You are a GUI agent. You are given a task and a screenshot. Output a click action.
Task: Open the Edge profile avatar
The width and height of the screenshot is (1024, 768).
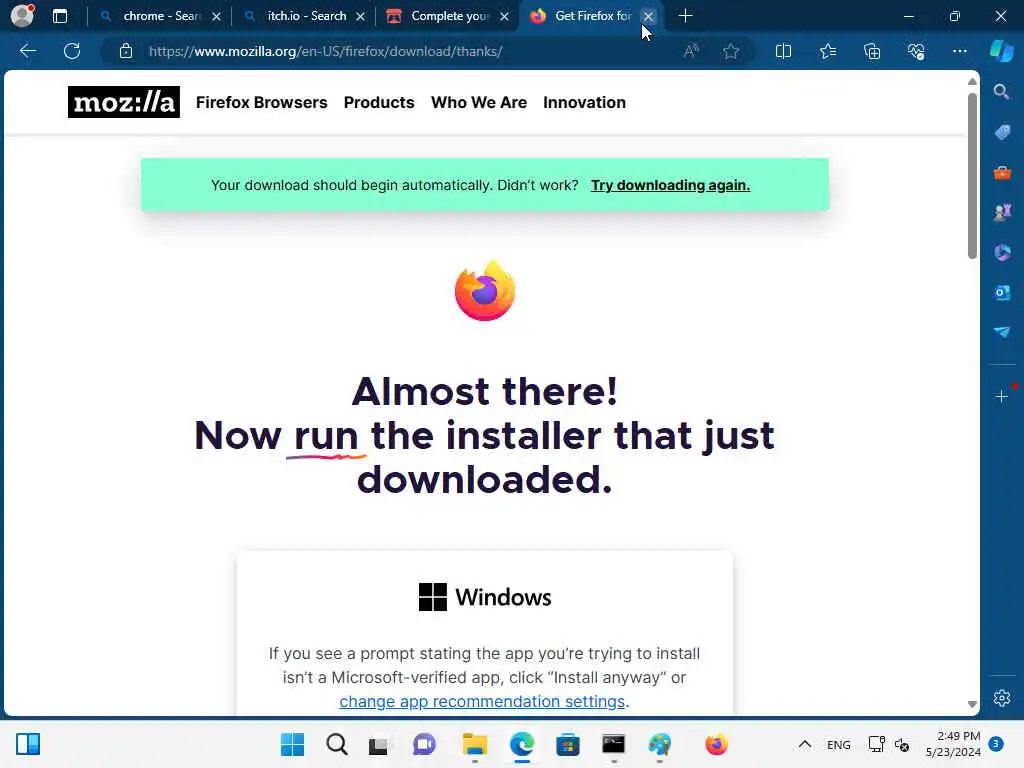pyautogui.click(x=22, y=16)
